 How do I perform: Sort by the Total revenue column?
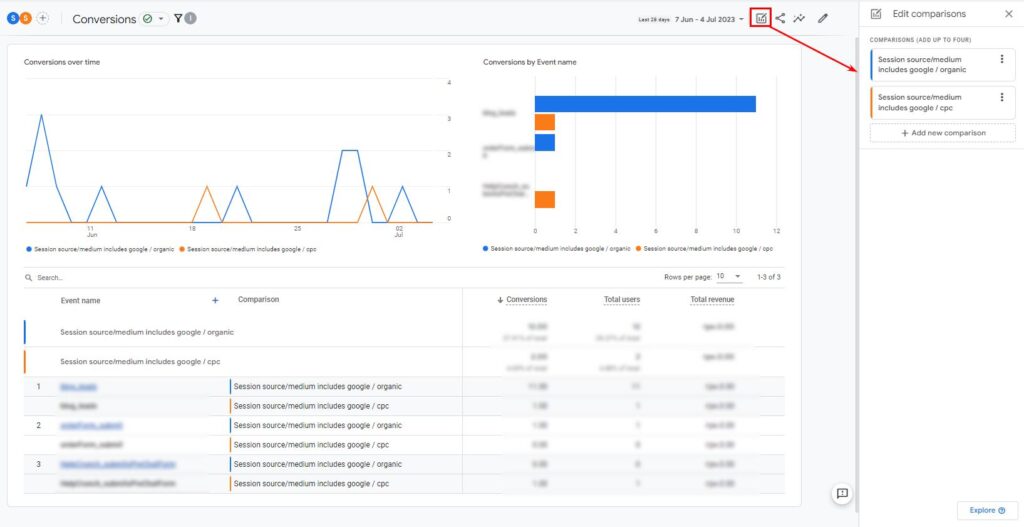pos(712,300)
